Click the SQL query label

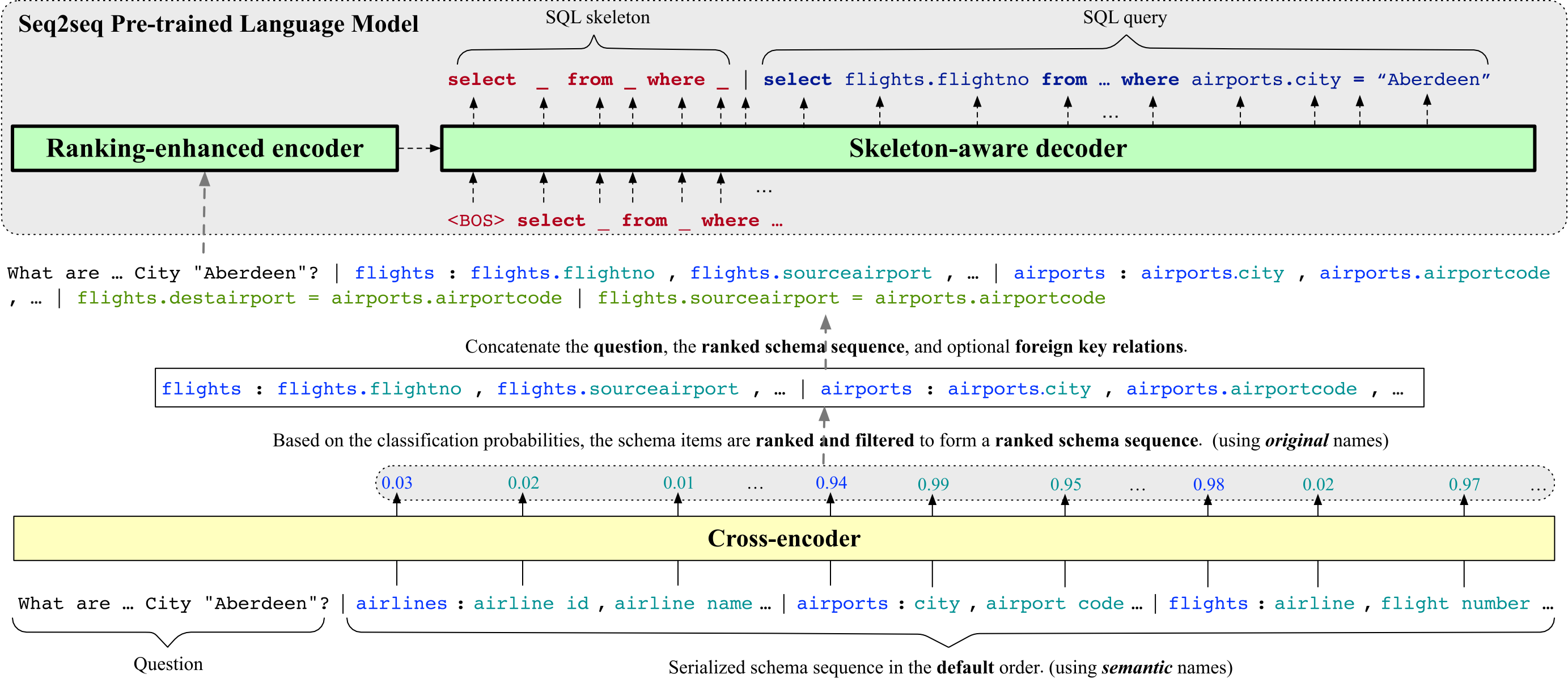tap(1124, 18)
